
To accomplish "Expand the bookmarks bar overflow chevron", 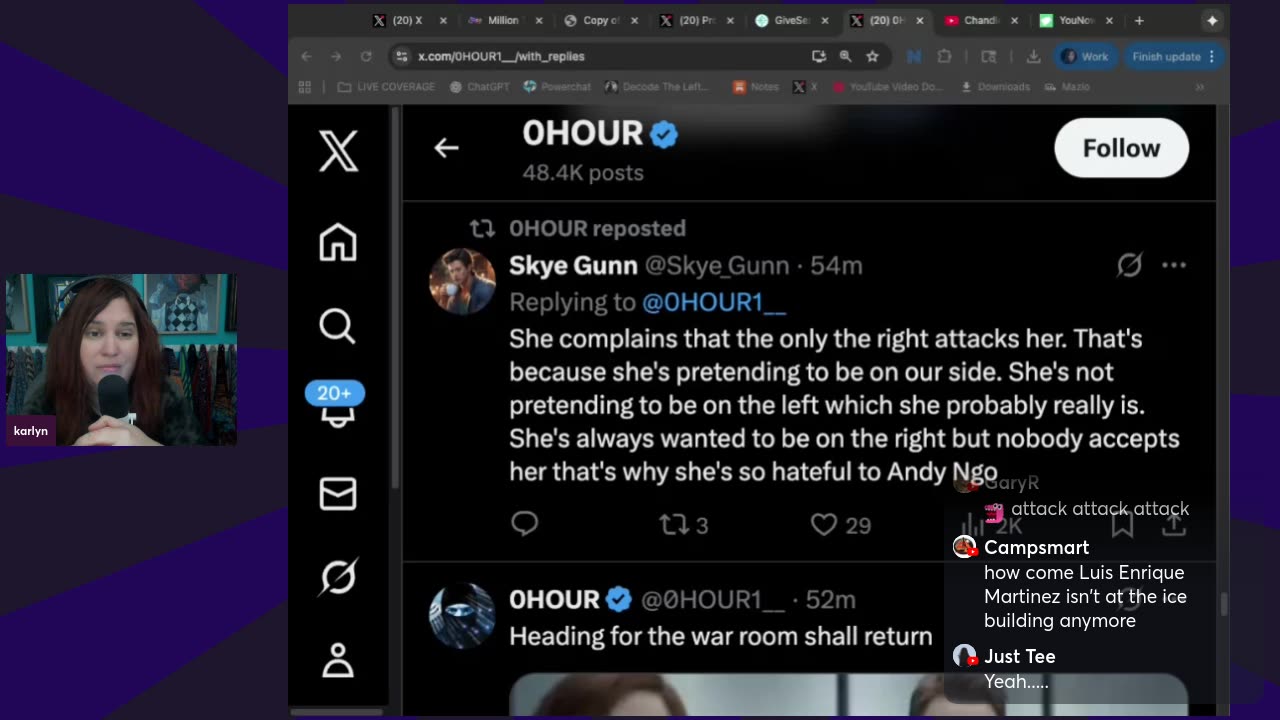I will tap(1200, 87).
